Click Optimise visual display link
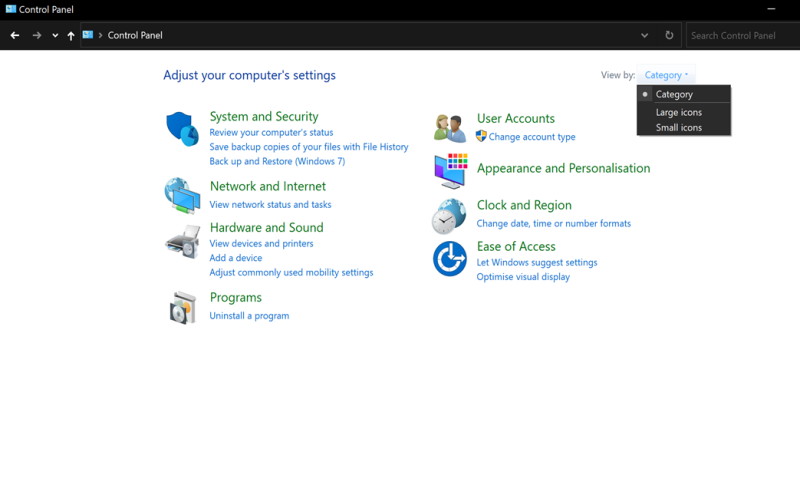800x485 pixels. point(523,277)
